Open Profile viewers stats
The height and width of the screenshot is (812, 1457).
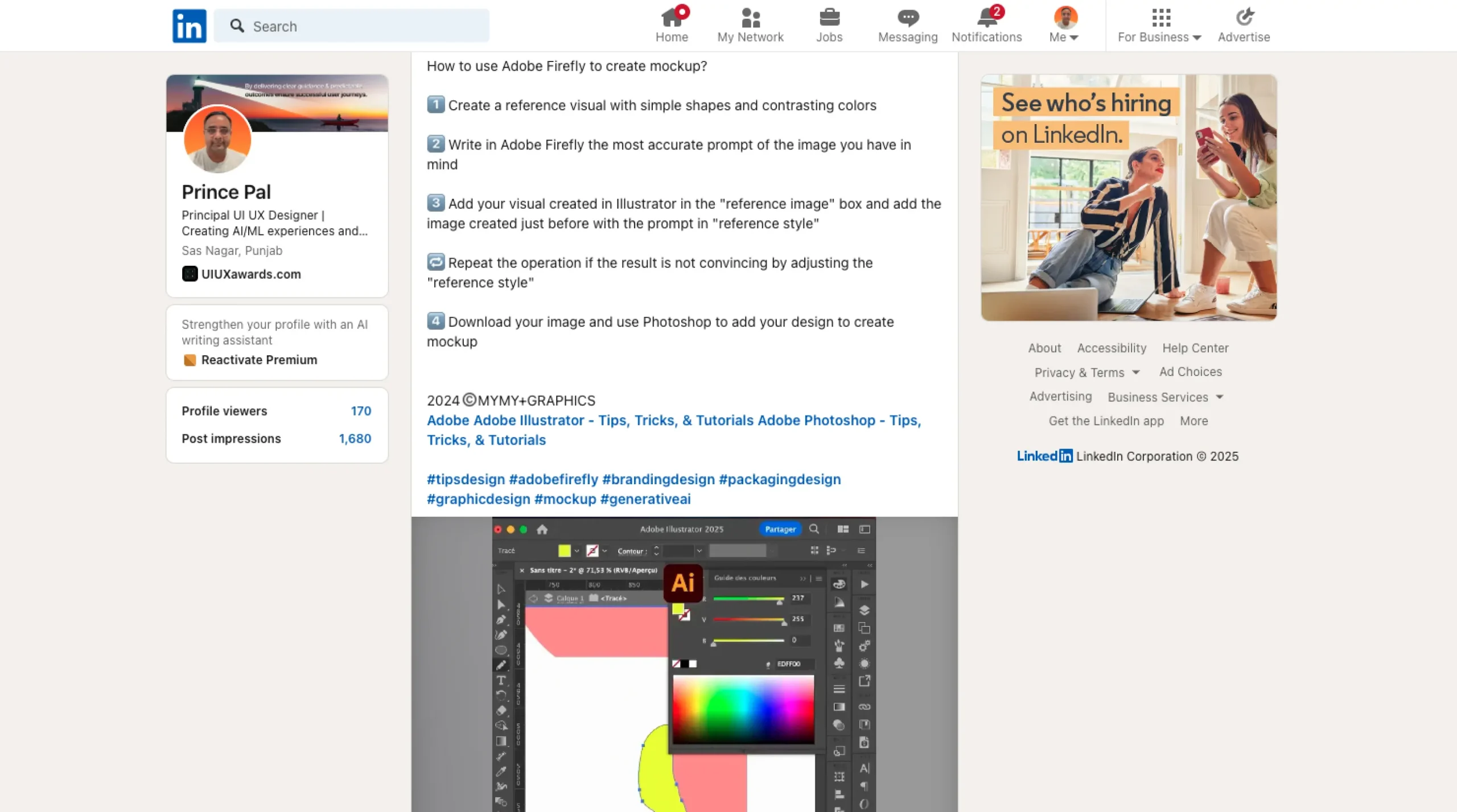[224, 411]
